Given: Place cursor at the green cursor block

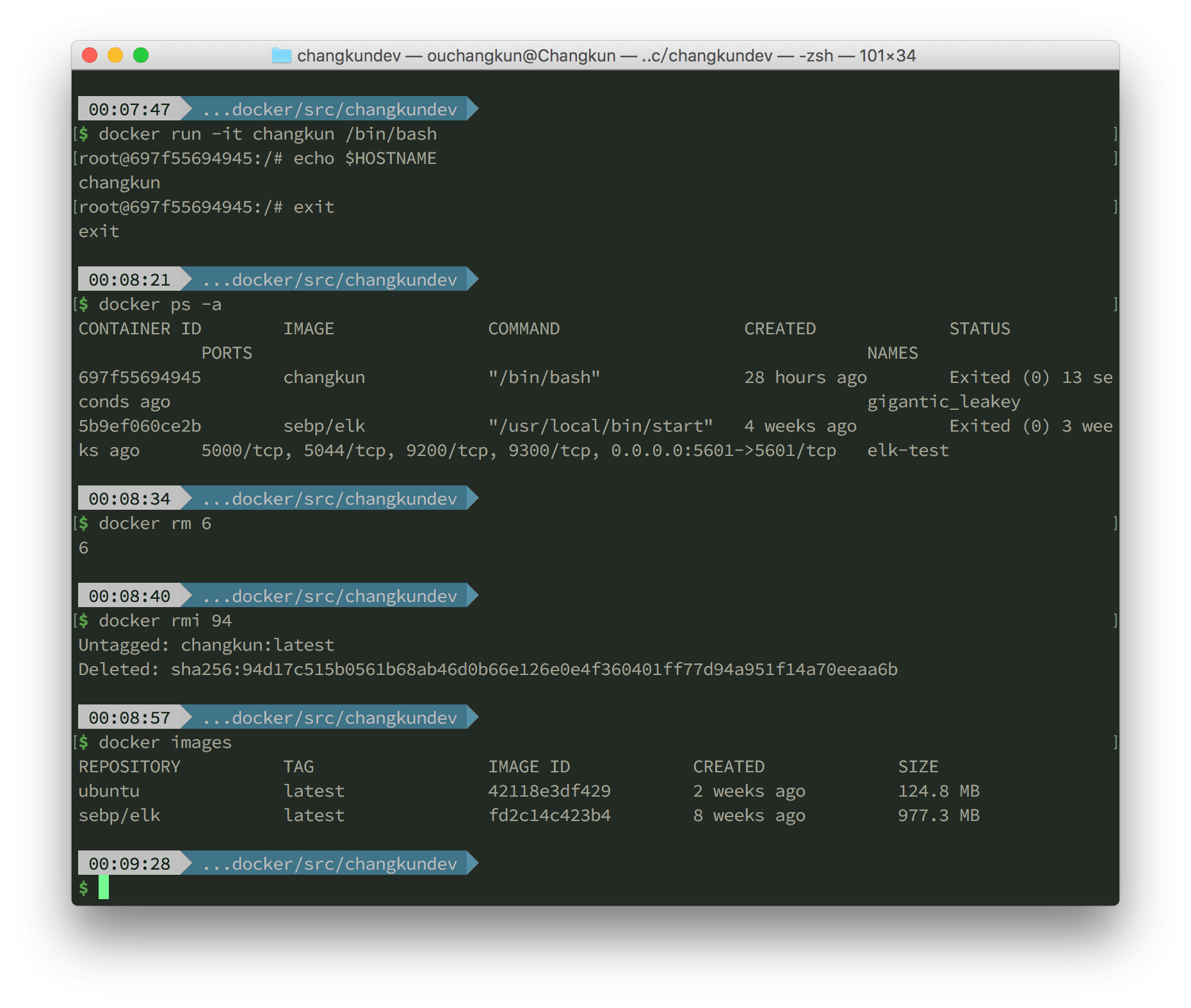Looking at the screenshot, I should pyautogui.click(x=104, y=888).
